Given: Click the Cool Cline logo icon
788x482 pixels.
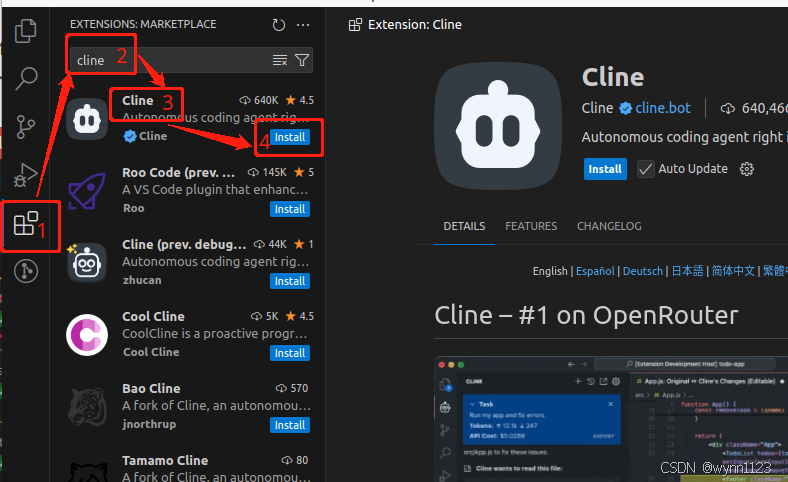Looking at the screenshot, I should click(87, 335).
